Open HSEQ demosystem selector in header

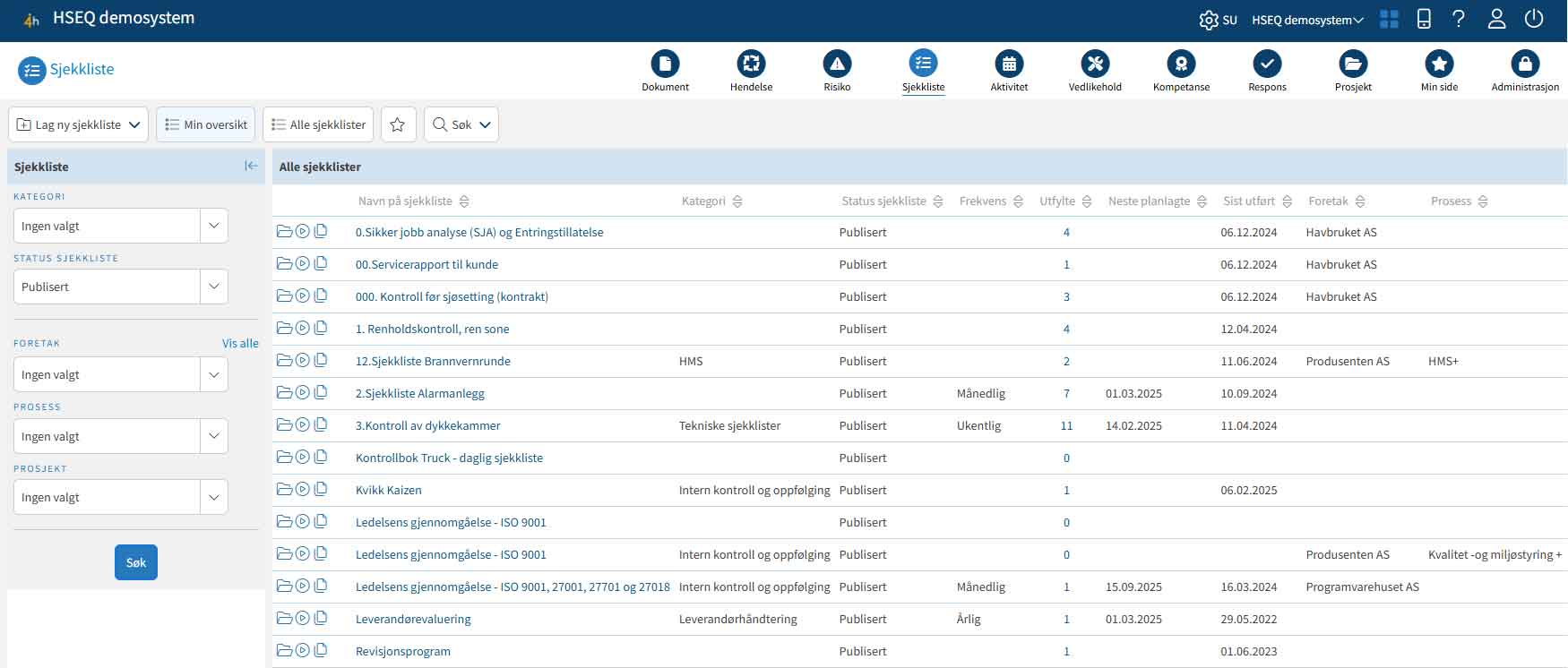(x=1307, y=20)
